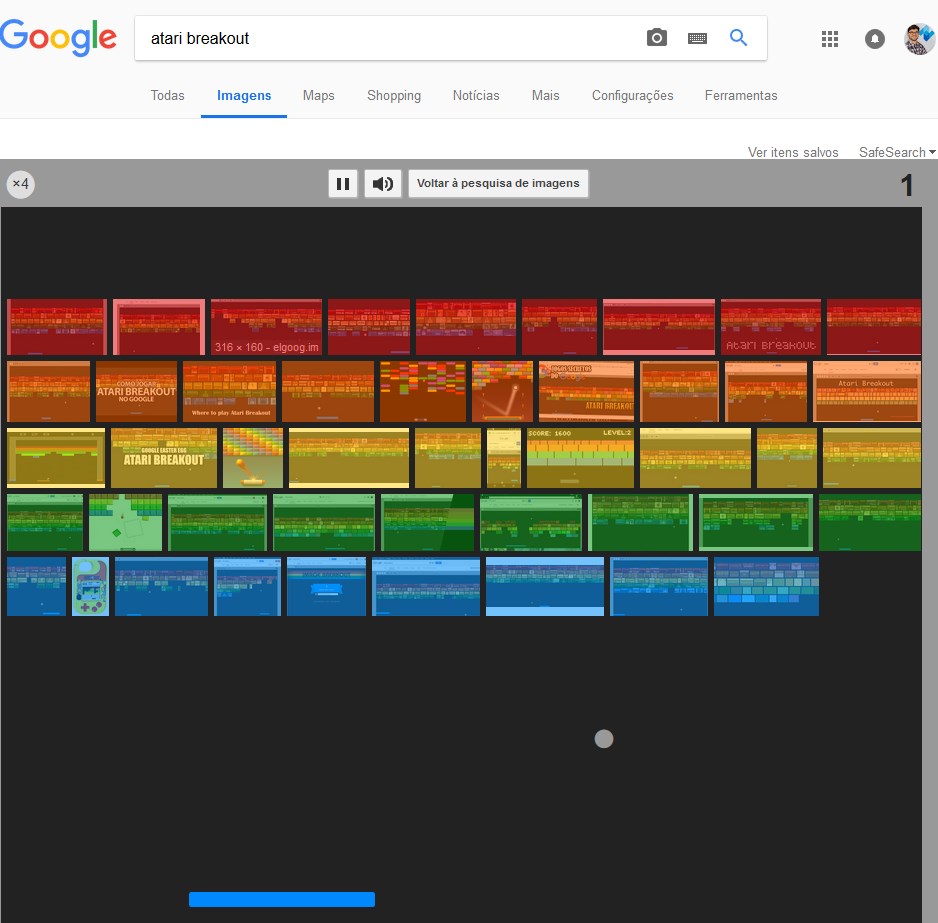Open the Notícias tab
Viewport: 938px width, 923px height.
click(x=476, y=96)
